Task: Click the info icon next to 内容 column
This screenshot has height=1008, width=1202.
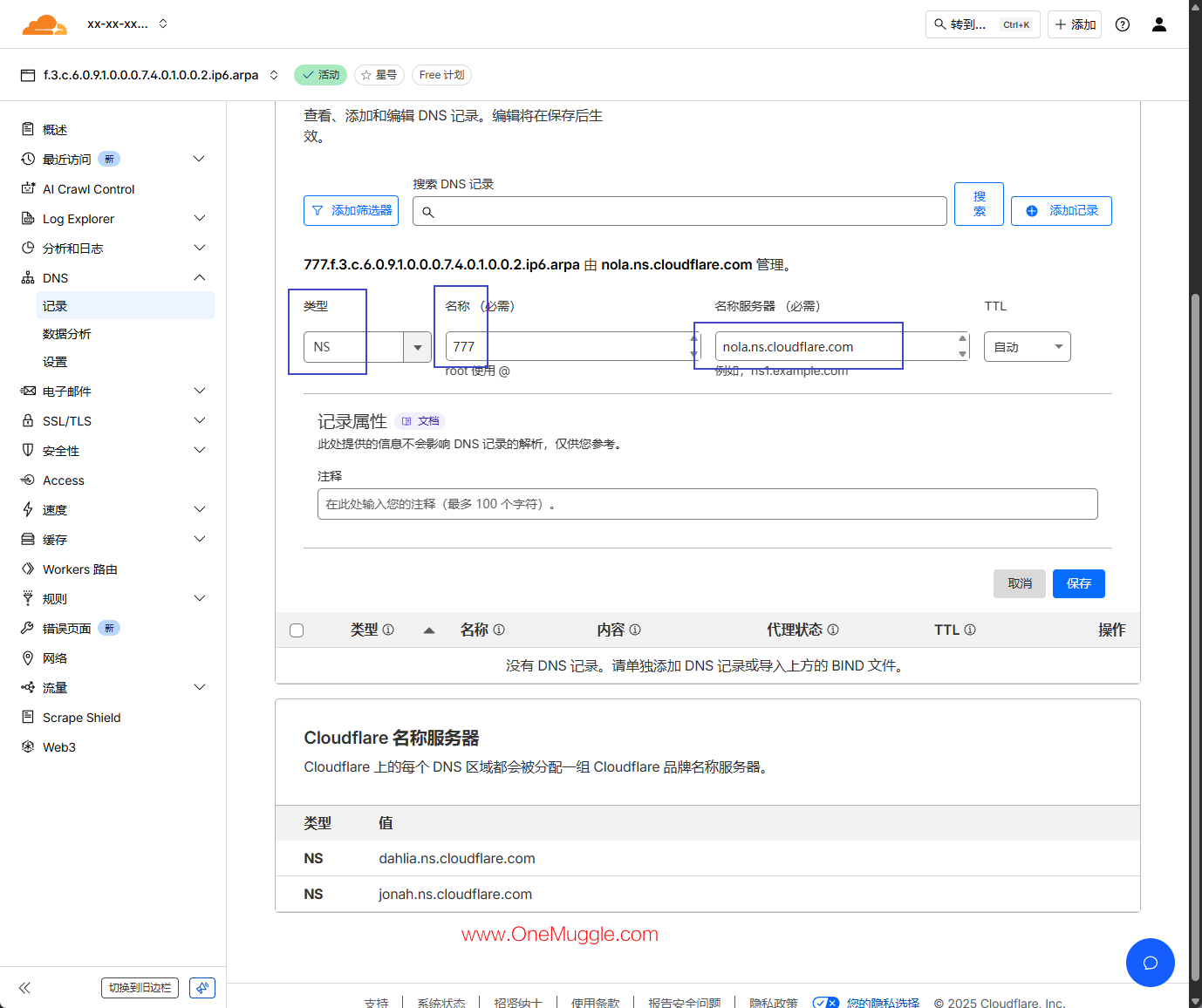Action: click(635, 630)
